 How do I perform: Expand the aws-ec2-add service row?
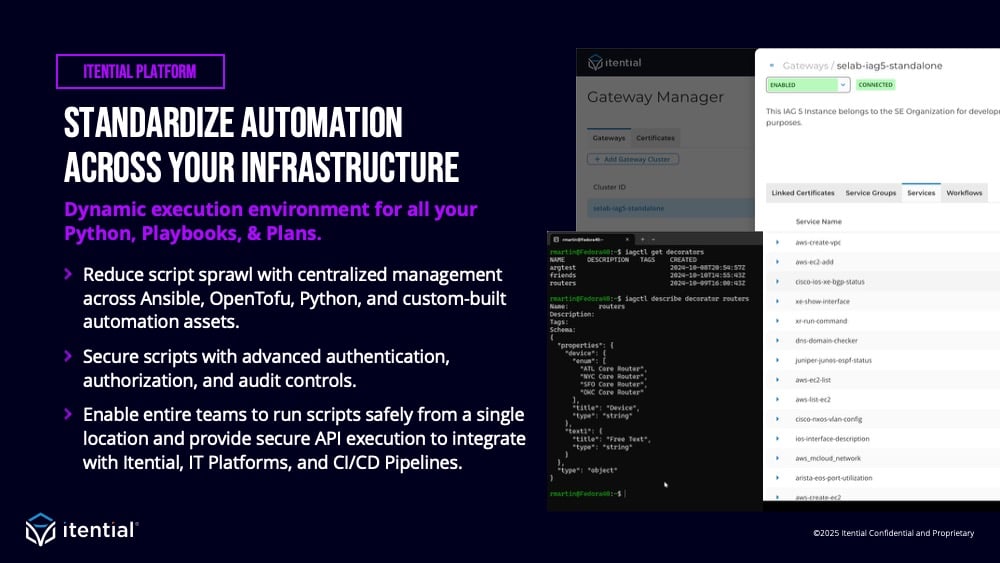pyautogui.click(x=777, y=262)
